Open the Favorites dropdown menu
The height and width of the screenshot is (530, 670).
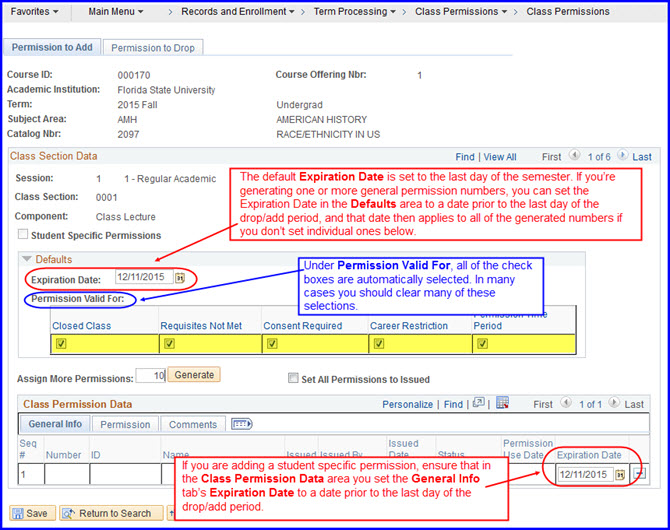click(35, 12)
